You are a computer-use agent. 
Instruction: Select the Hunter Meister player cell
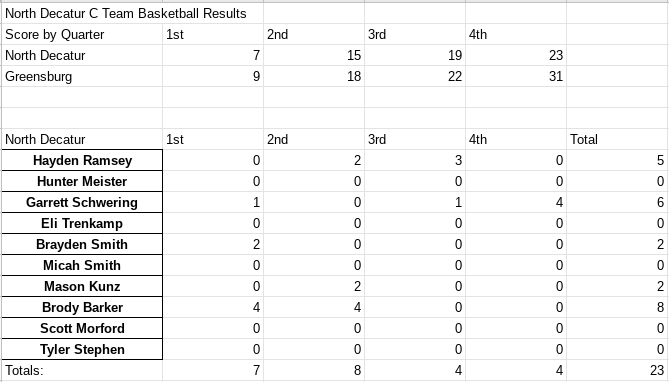[x=82, y=181]
